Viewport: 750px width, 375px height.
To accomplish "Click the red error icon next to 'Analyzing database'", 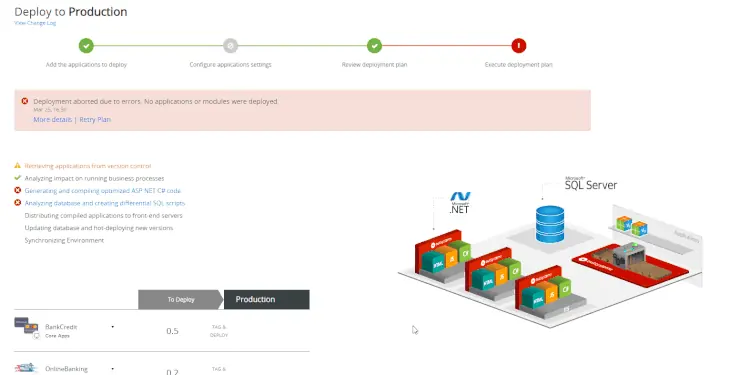I will (x=18, y=203).
